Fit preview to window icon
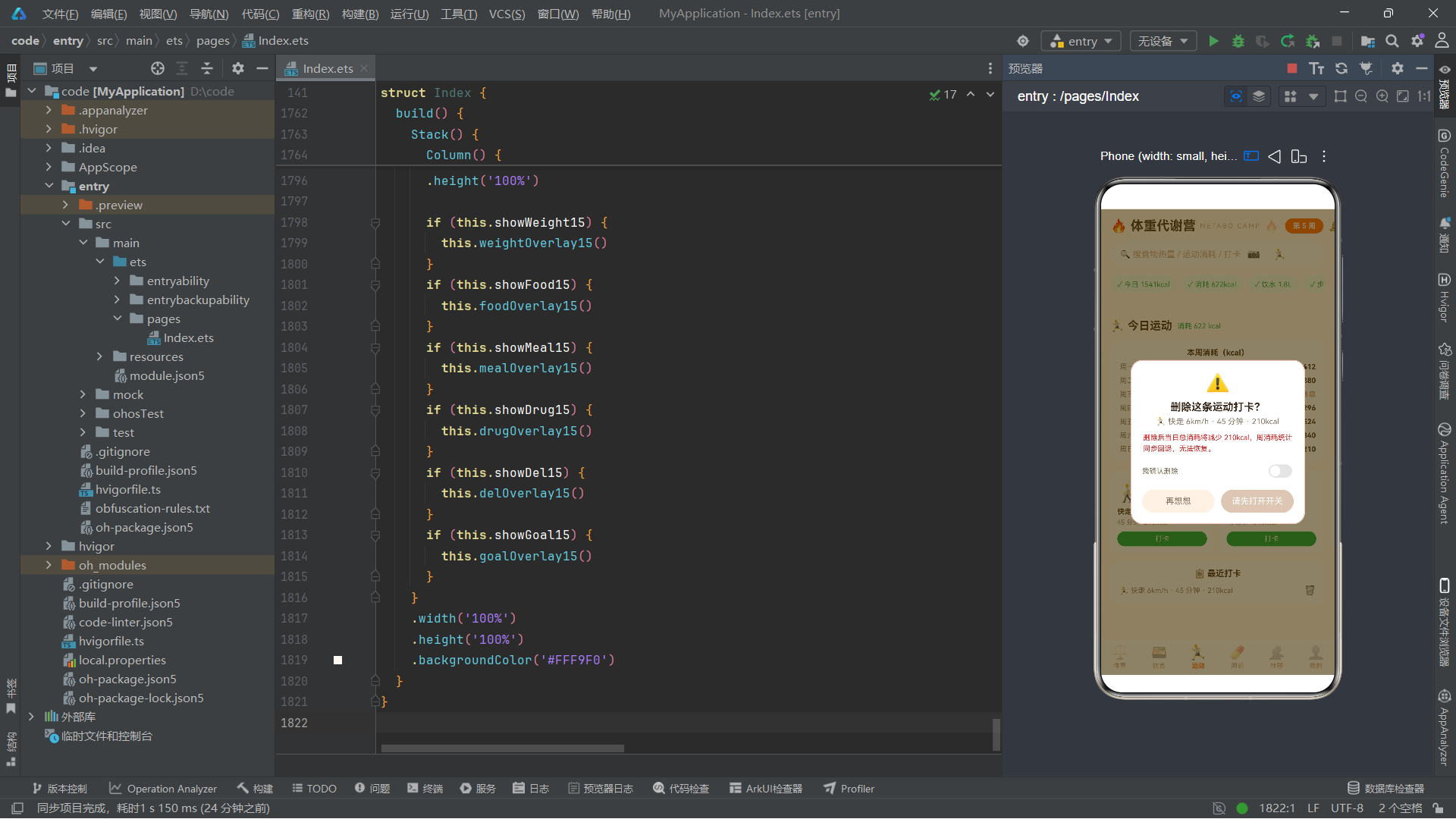This screenshot has width=1456, height=819. tap(1403, 96)
